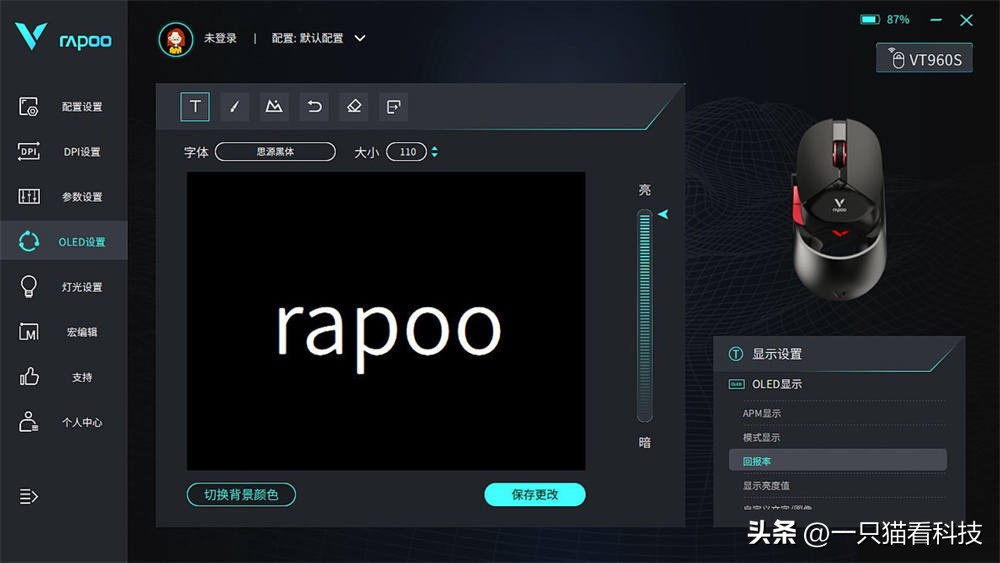Select 回报率 in display list
This screenshot has height=563, width=1000.
pos(837,460)
